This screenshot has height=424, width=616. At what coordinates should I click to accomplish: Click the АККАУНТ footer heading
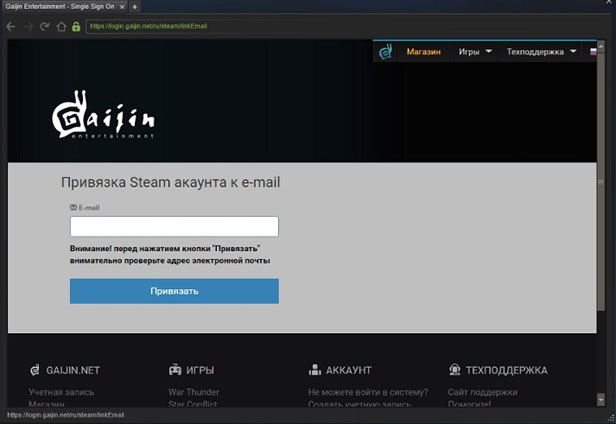(348, 370)
